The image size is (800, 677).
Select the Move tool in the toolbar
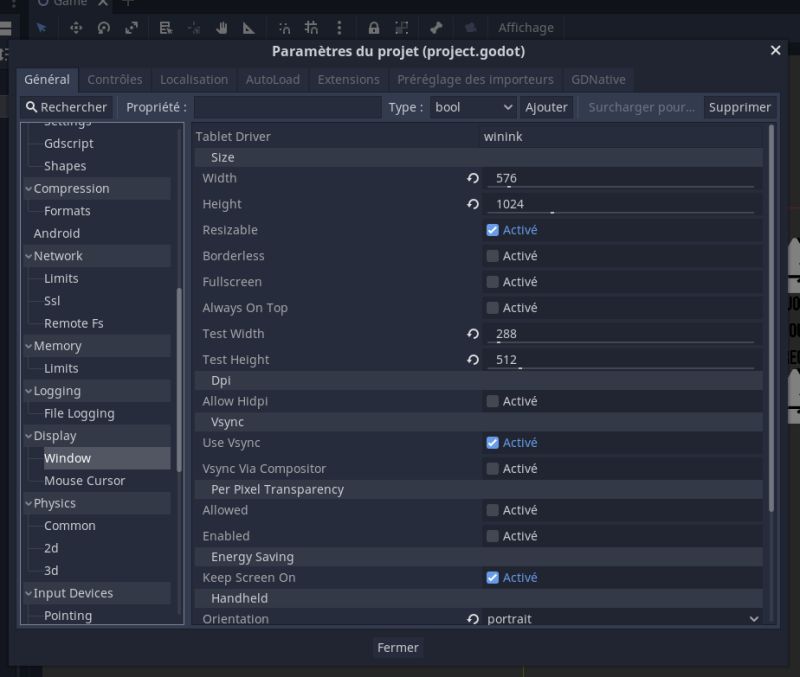tap(77, 27)
